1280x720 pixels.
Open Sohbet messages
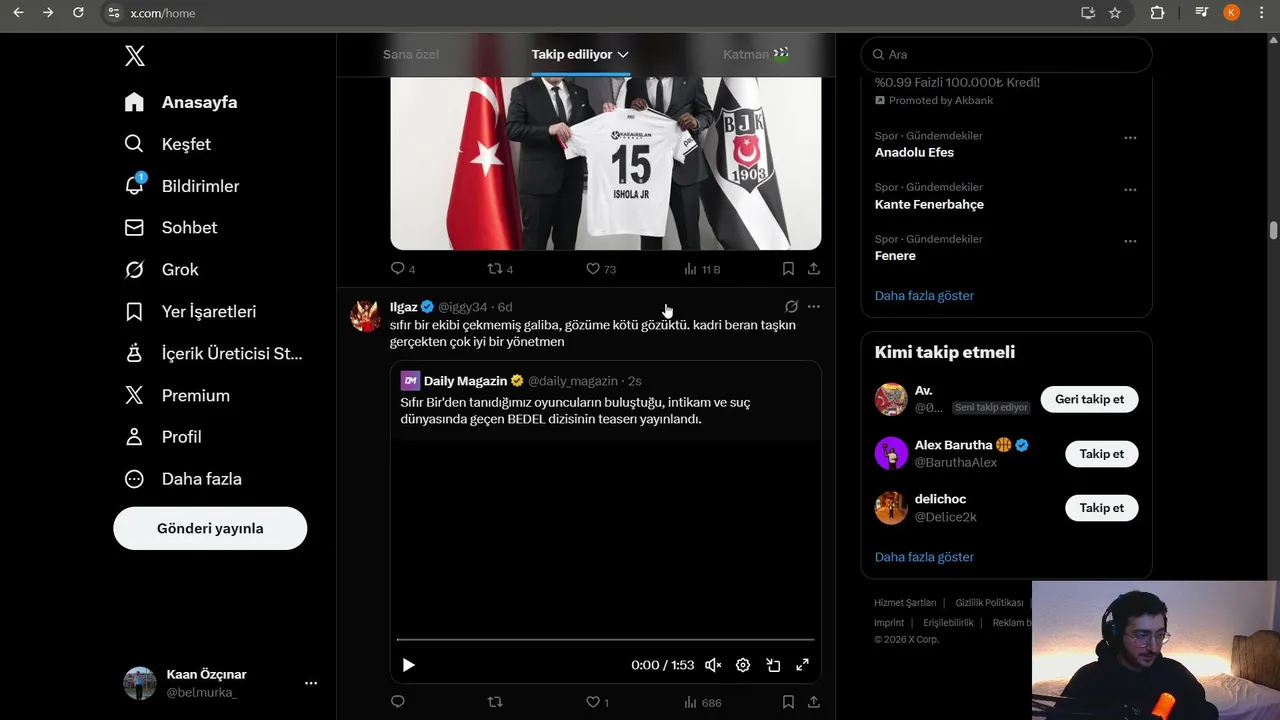(170, 227)
